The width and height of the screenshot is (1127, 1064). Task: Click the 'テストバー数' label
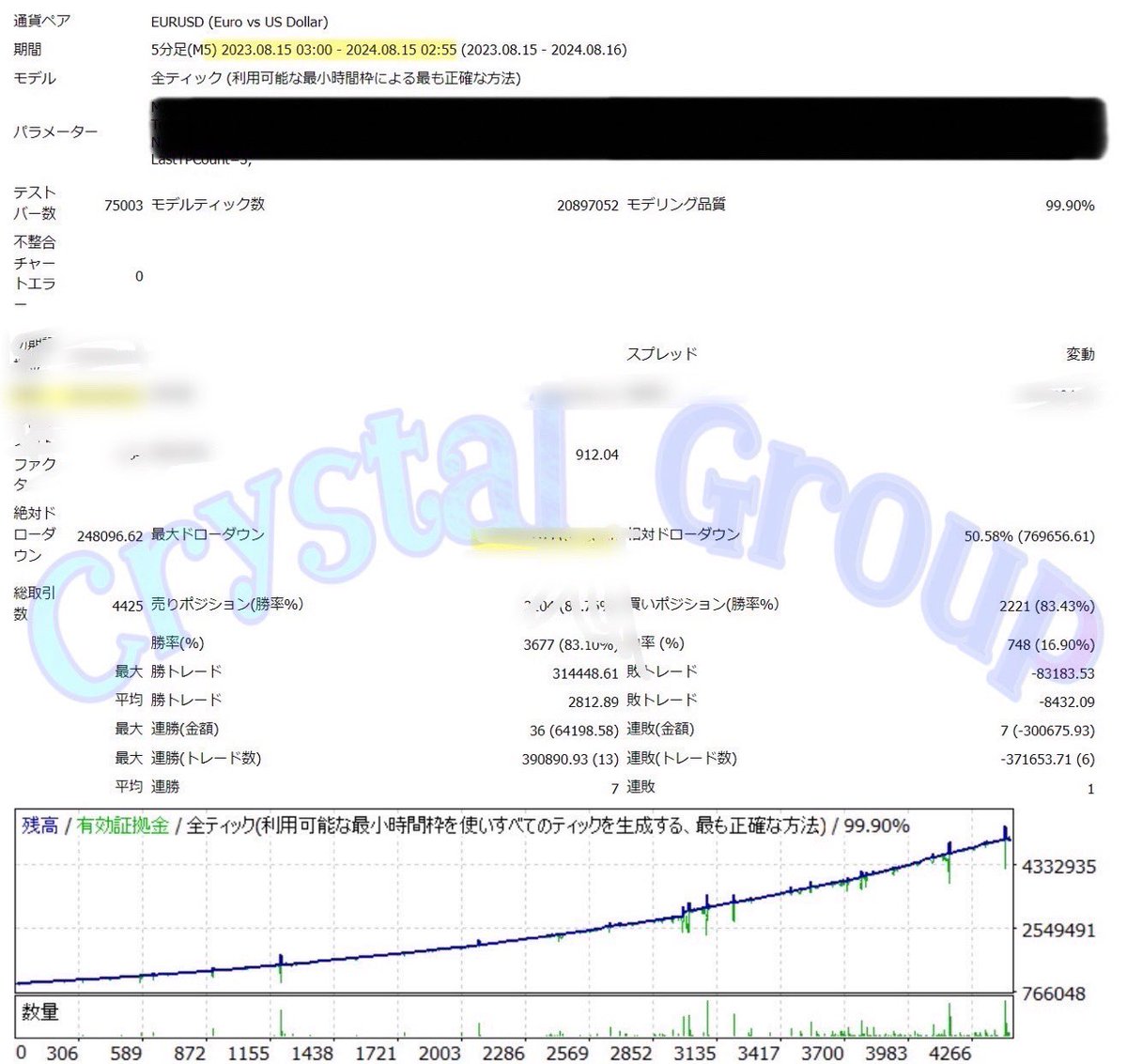35,203
